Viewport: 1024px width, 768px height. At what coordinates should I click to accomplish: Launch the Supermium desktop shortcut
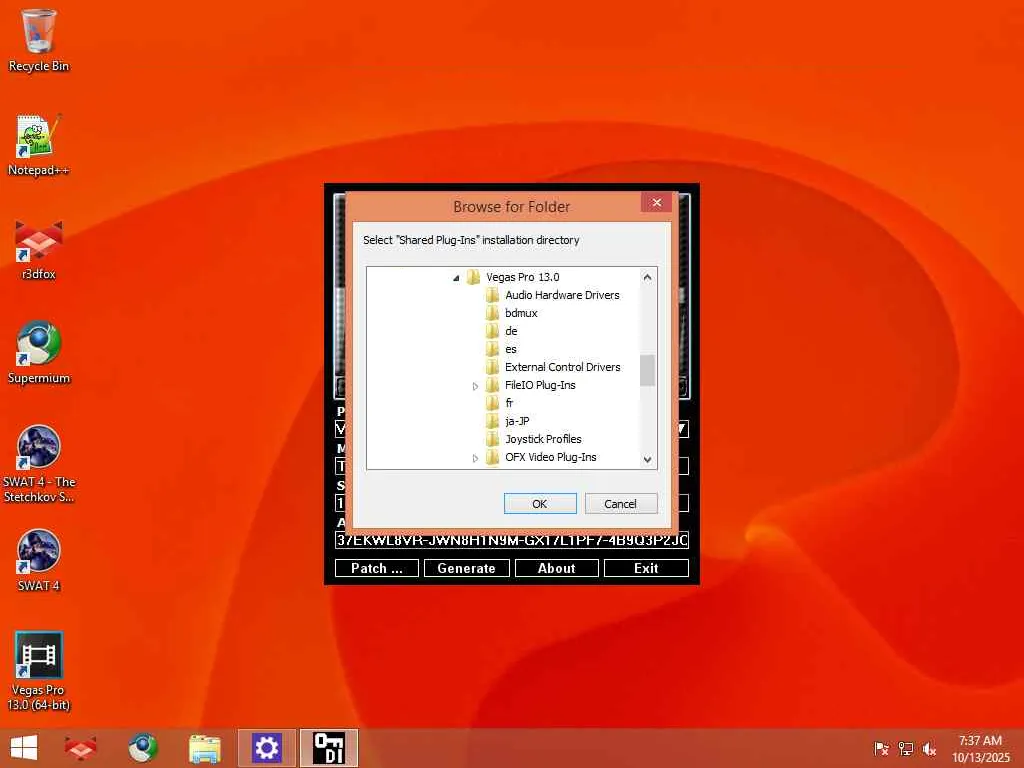point(39,353)
